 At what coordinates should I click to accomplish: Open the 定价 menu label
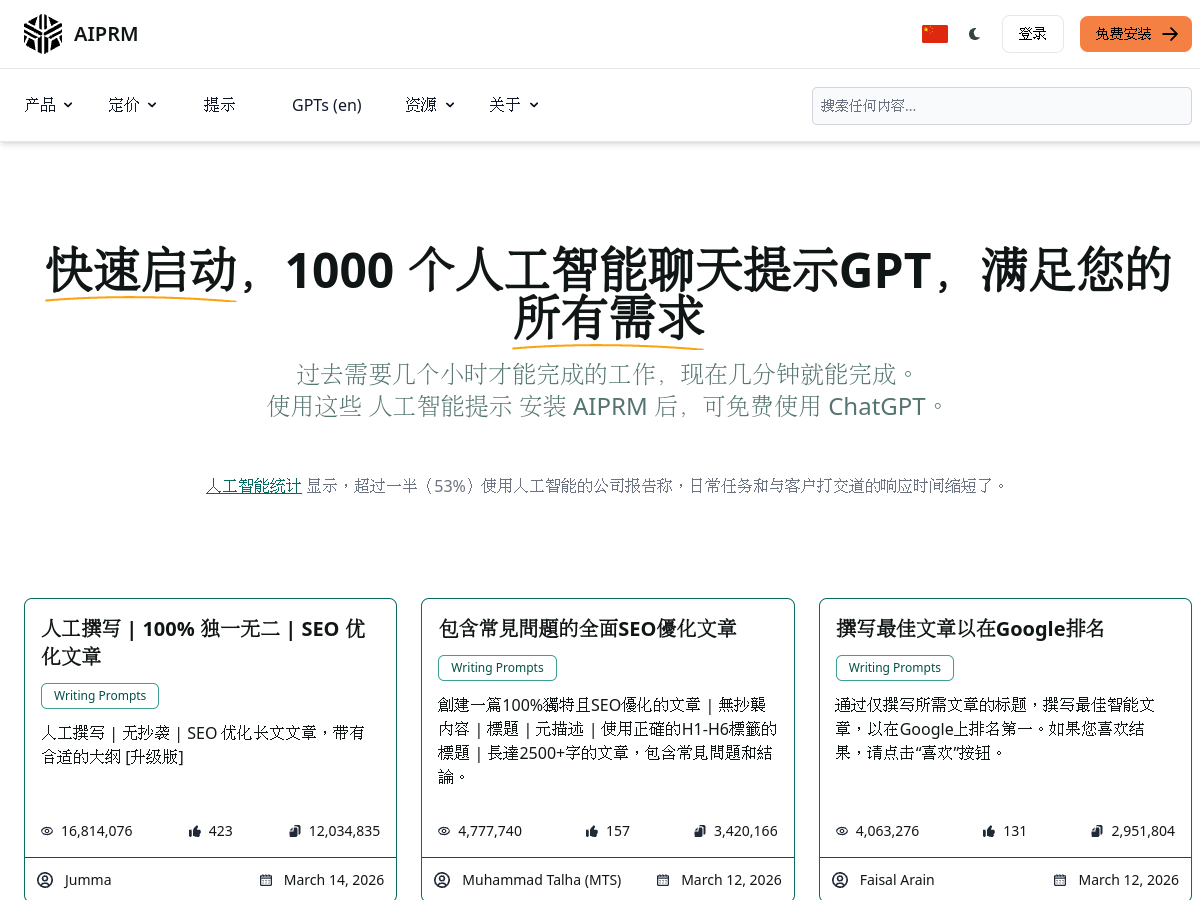point(124,104)
